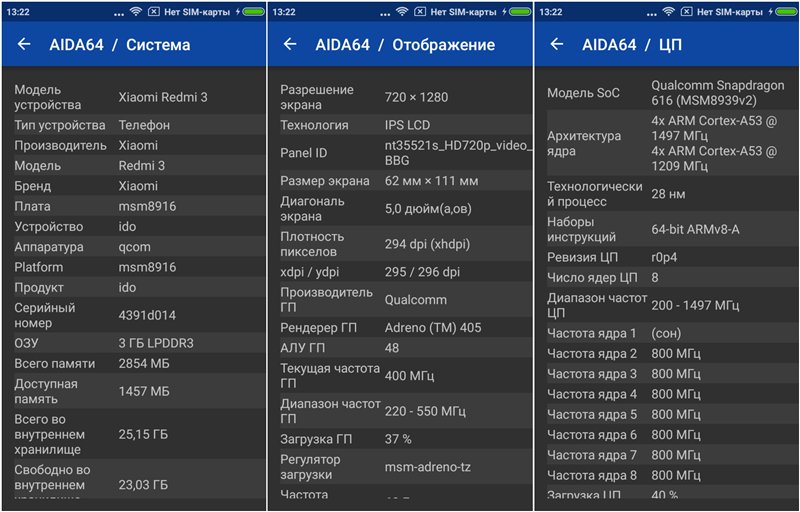Select the '4x ARM Cortex-A53 @ 1497 МГц' line

tap(714, 128)
